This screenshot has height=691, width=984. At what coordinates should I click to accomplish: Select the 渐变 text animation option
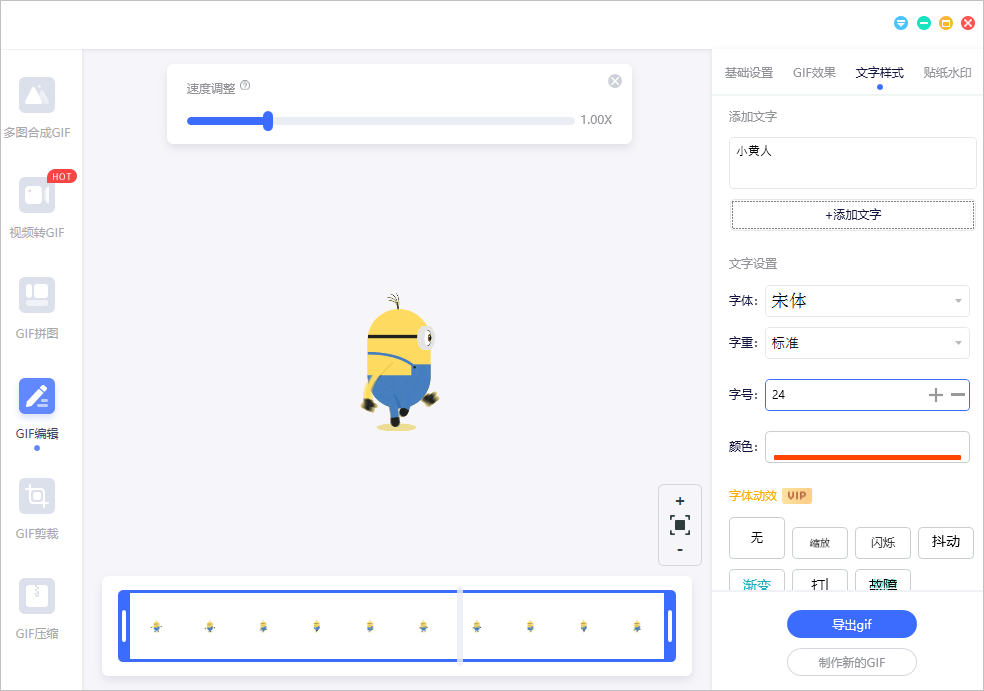[x=757, y=581]
